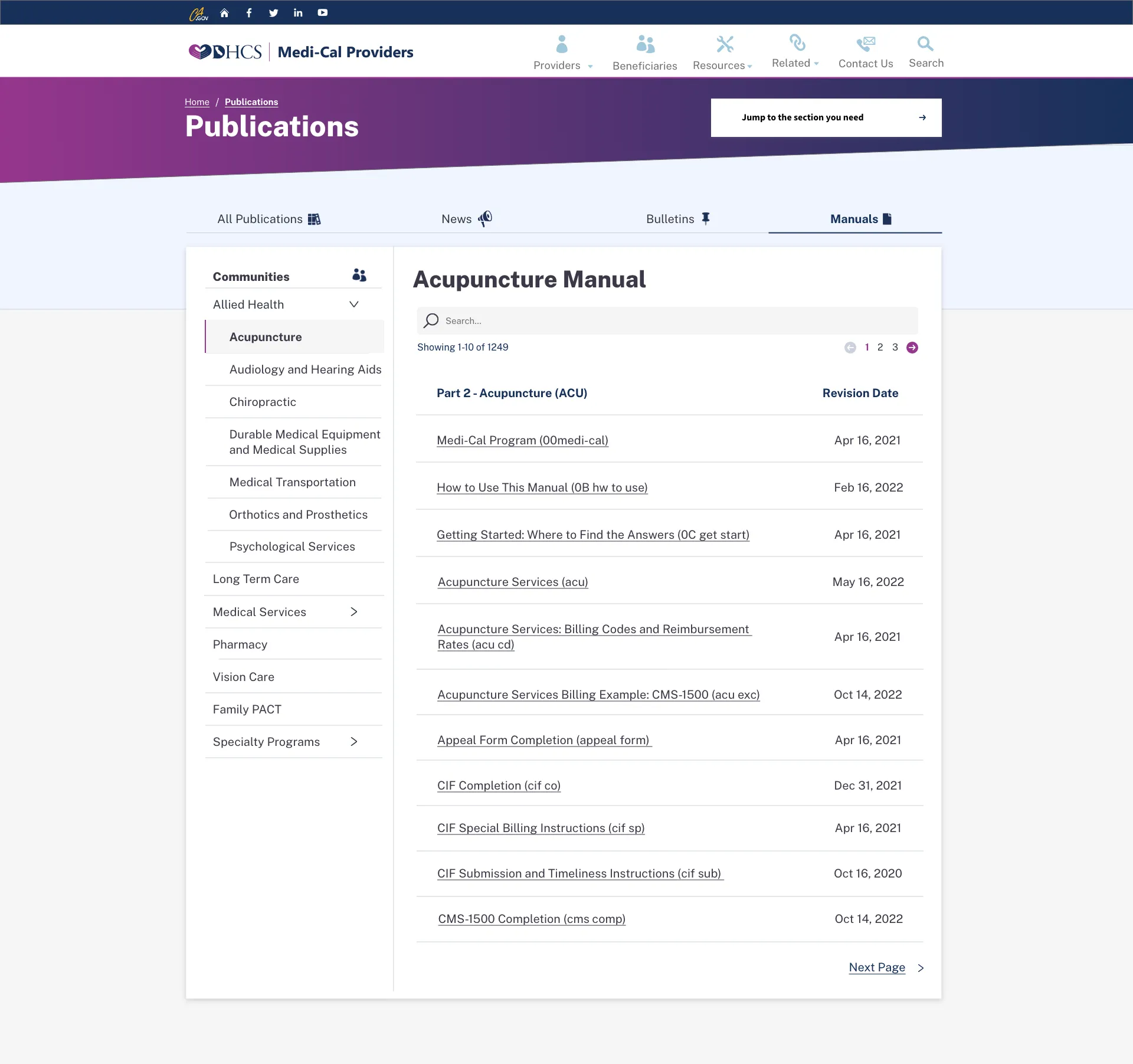
Task: Collapse the Allied Health category
Action: tap(354, 304)
